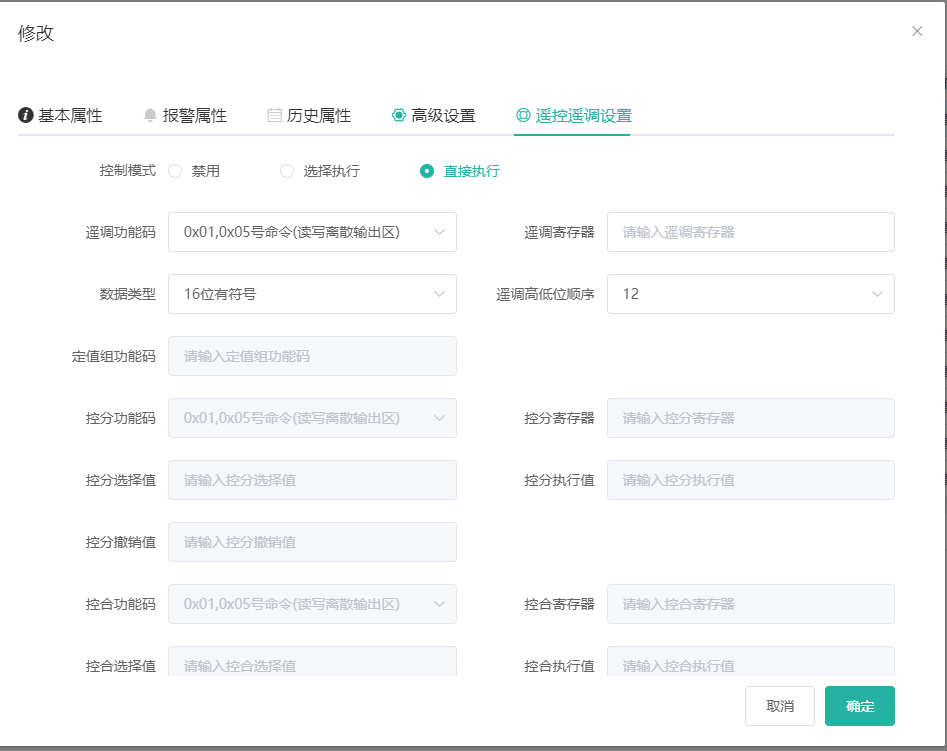Choose the 禁用 control mode radio

click(175, 172)
